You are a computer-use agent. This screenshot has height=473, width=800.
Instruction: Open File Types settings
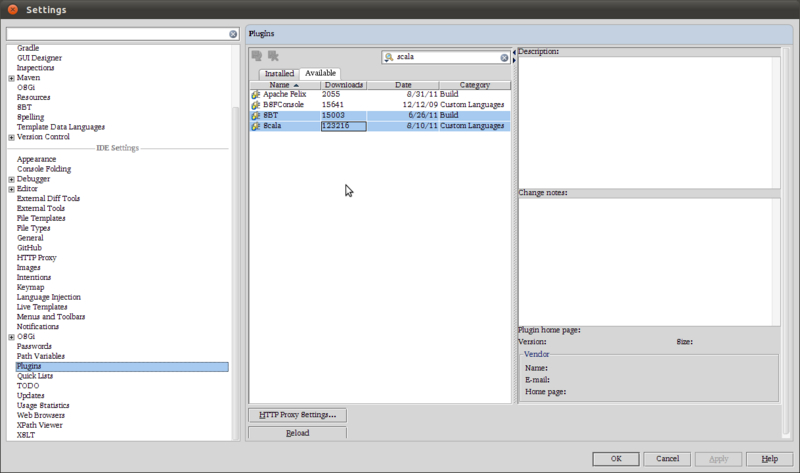[x=33, y=228]
